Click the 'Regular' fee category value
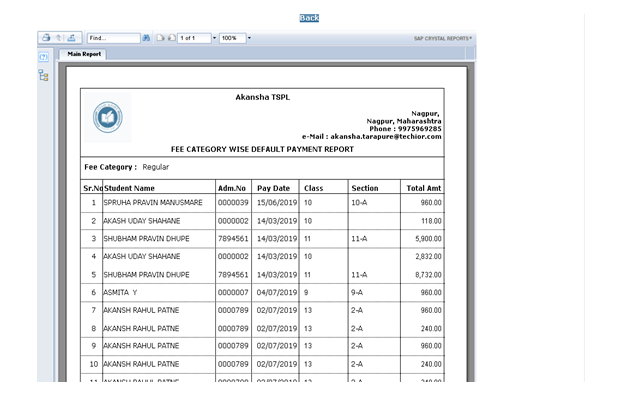Image resolution: width=622 pixels, height=396 pixels. tap(156, 167)
